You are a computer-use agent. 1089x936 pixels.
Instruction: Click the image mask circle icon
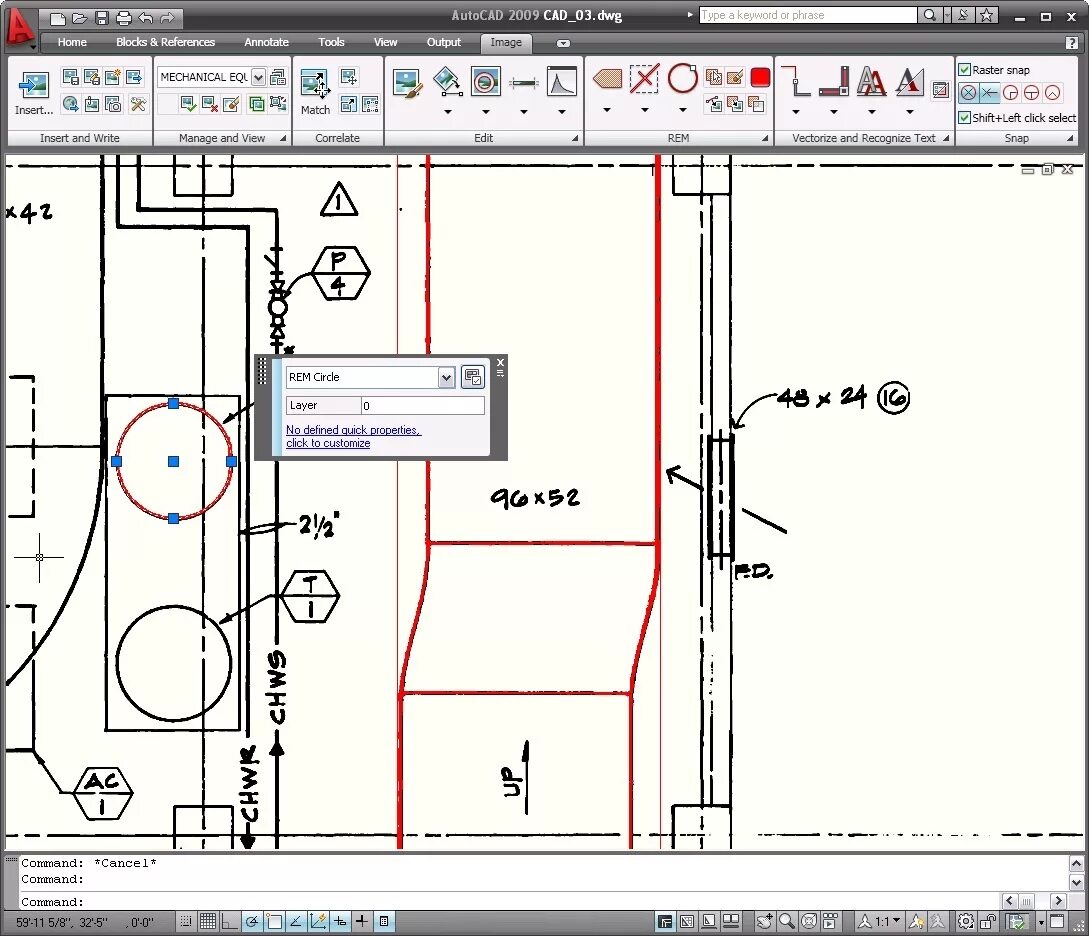pos(485,81)
